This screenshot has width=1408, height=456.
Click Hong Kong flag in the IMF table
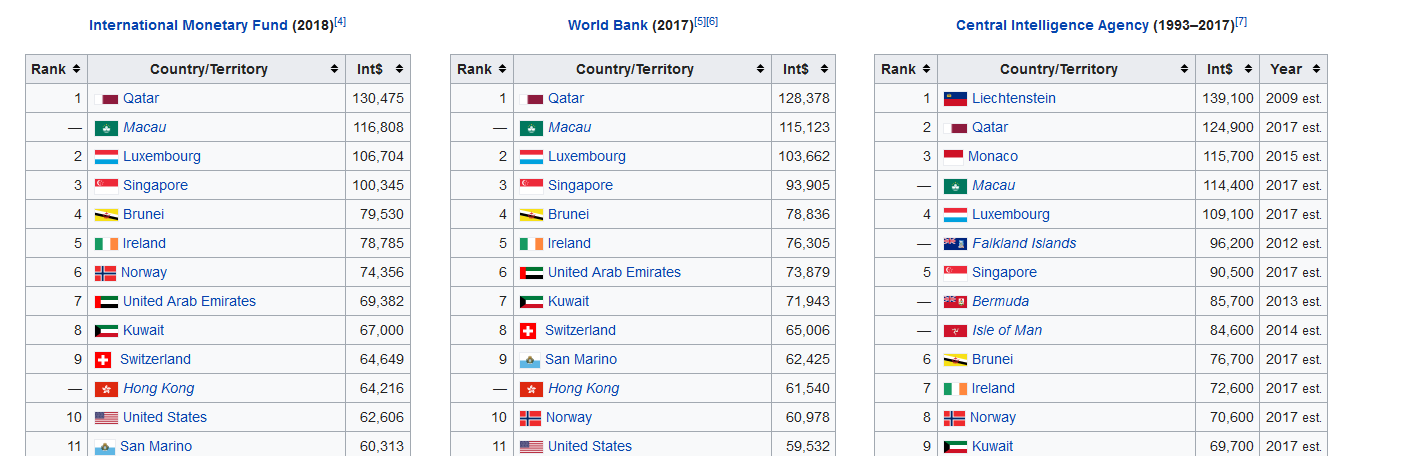click(x=106, y=389)
